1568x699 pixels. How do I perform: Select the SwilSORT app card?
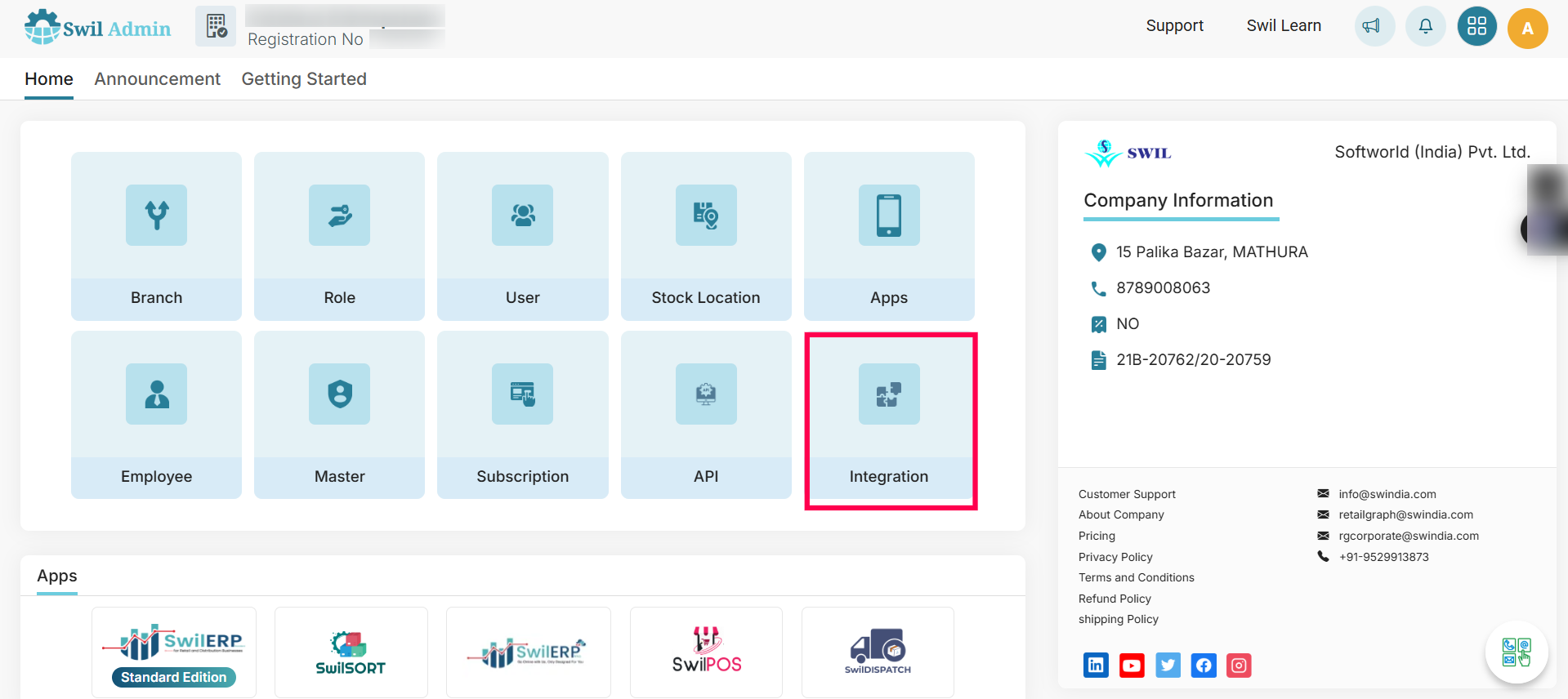(x=351, y=652)
